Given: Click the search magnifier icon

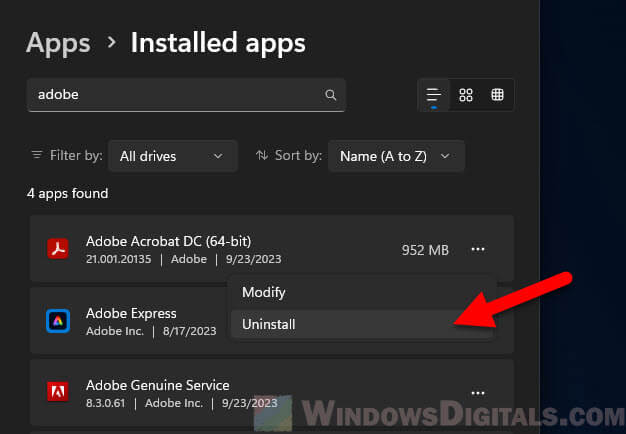Looking at the screenshot, I should pyautogui.click(x=330, y=95).
